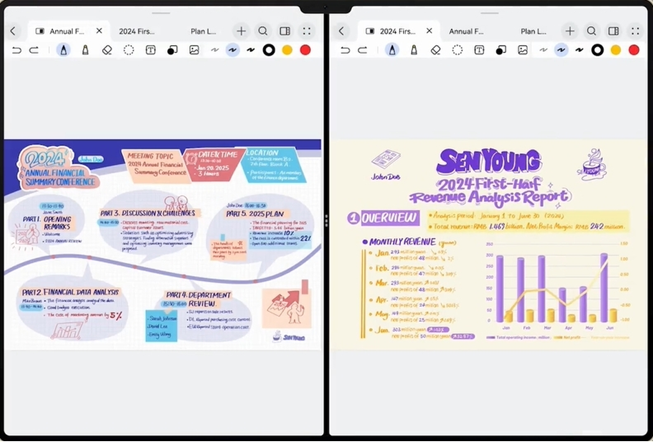The height and width of the screenshot is (442, 653).
Task: Go back using right pane's back arrow
Action: pyautogui.click(x=341, y=31)
